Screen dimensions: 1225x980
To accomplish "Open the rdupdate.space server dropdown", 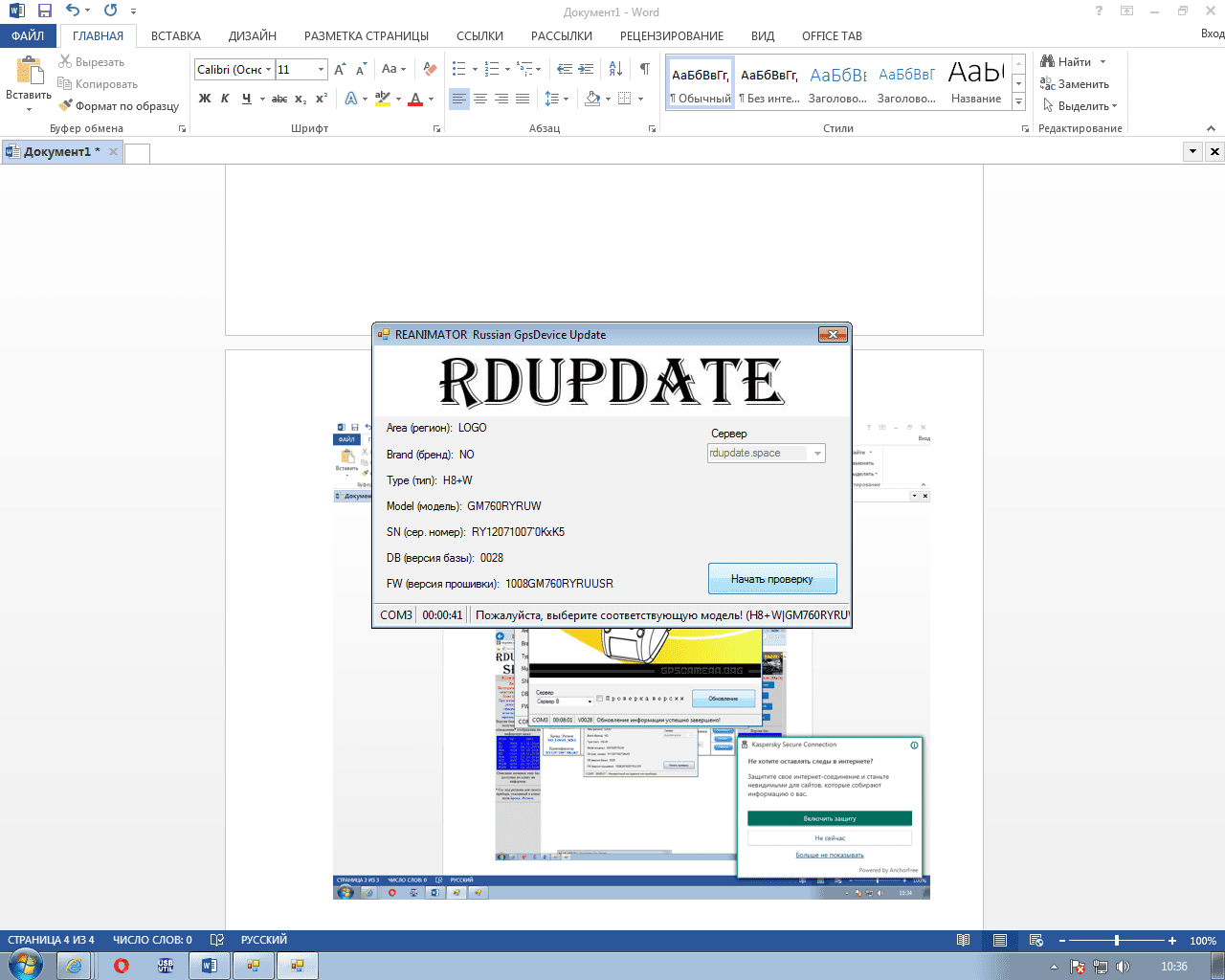I will tap(817, 454).
